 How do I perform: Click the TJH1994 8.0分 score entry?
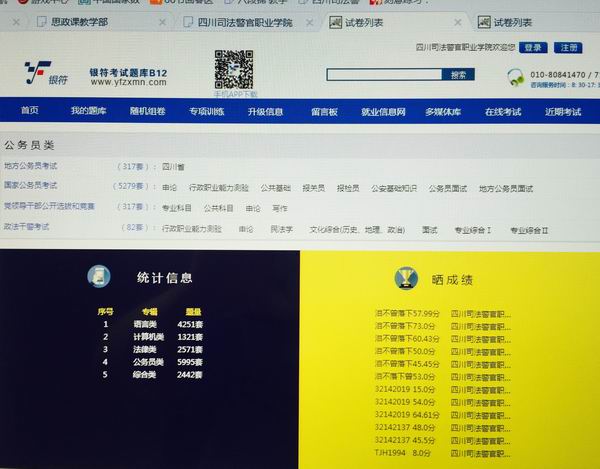click(443, 453)
